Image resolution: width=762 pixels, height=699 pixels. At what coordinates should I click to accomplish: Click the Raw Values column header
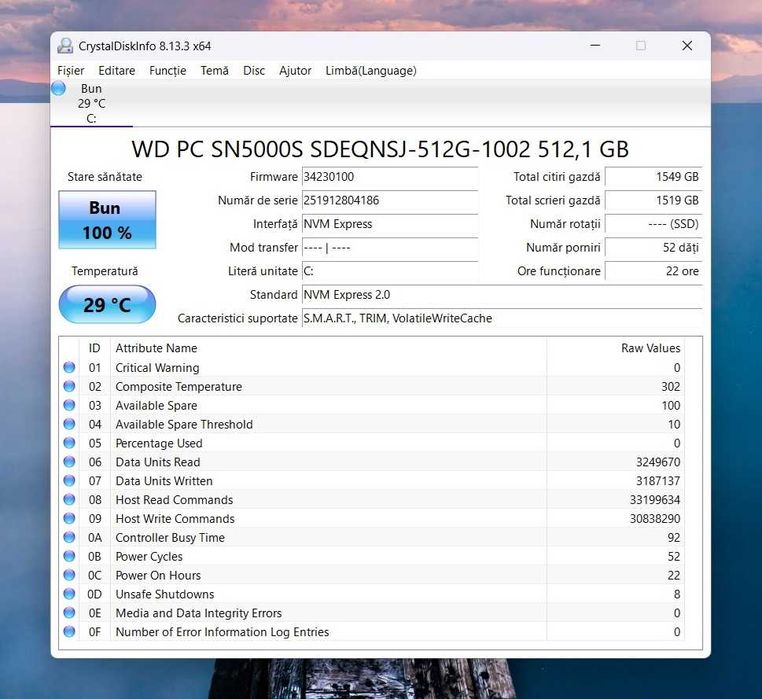point(616,348)
